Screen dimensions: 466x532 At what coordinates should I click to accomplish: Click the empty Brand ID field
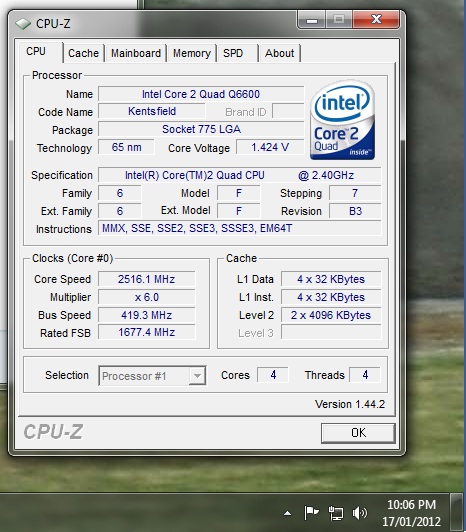pyautogui.click(x=288, y=111)
